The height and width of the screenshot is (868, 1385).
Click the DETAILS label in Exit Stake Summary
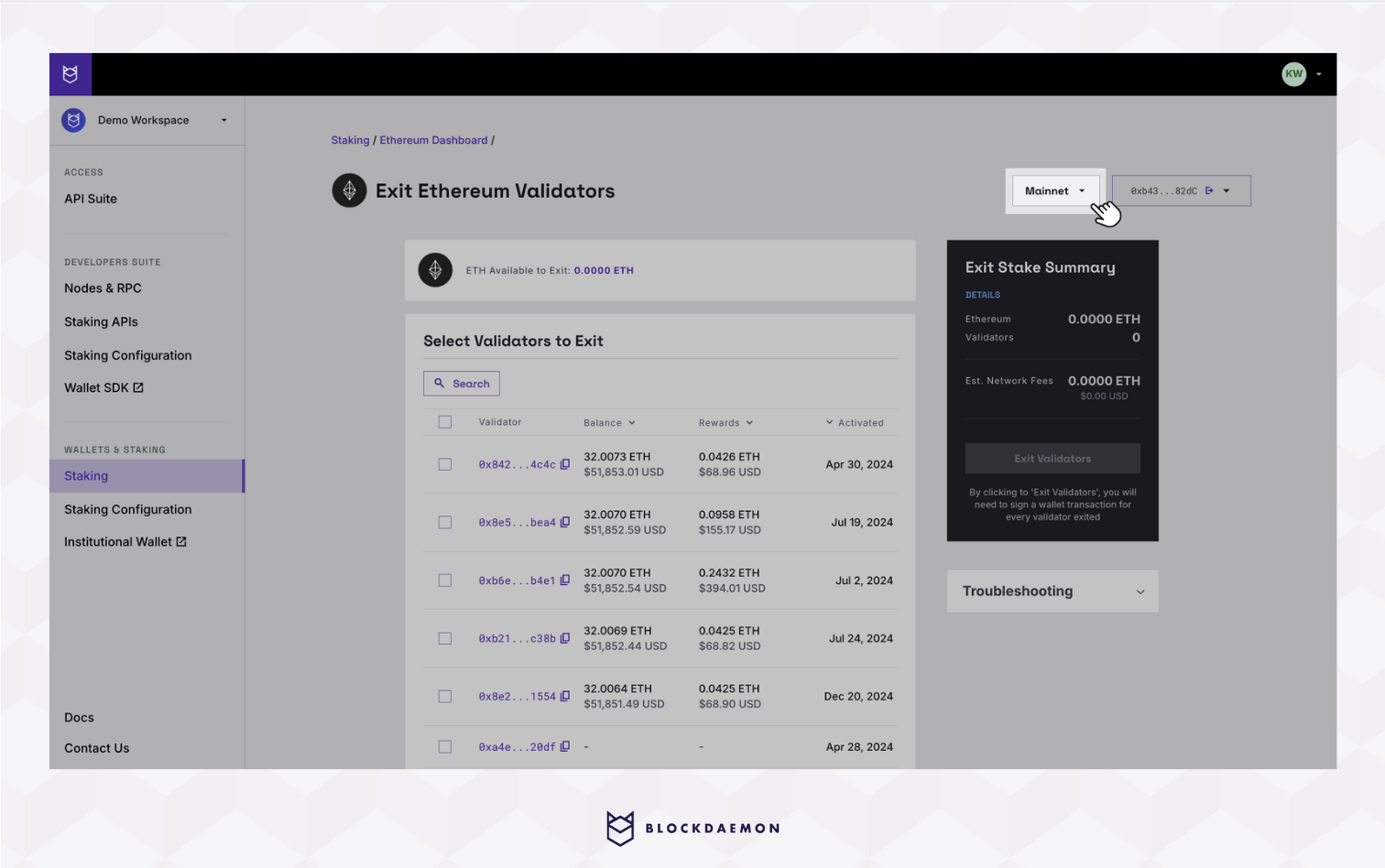982,295
